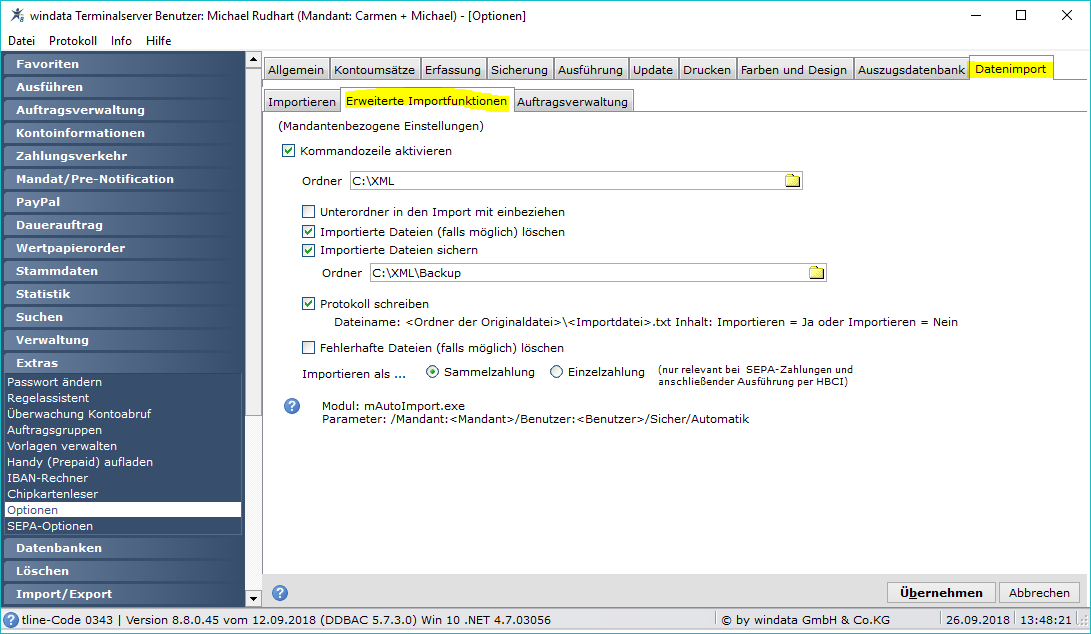This screenshot has height=634, width=1091.
Task: Toggle Importierte Dateien sichern checkbox
Action: tap(308, 250)
